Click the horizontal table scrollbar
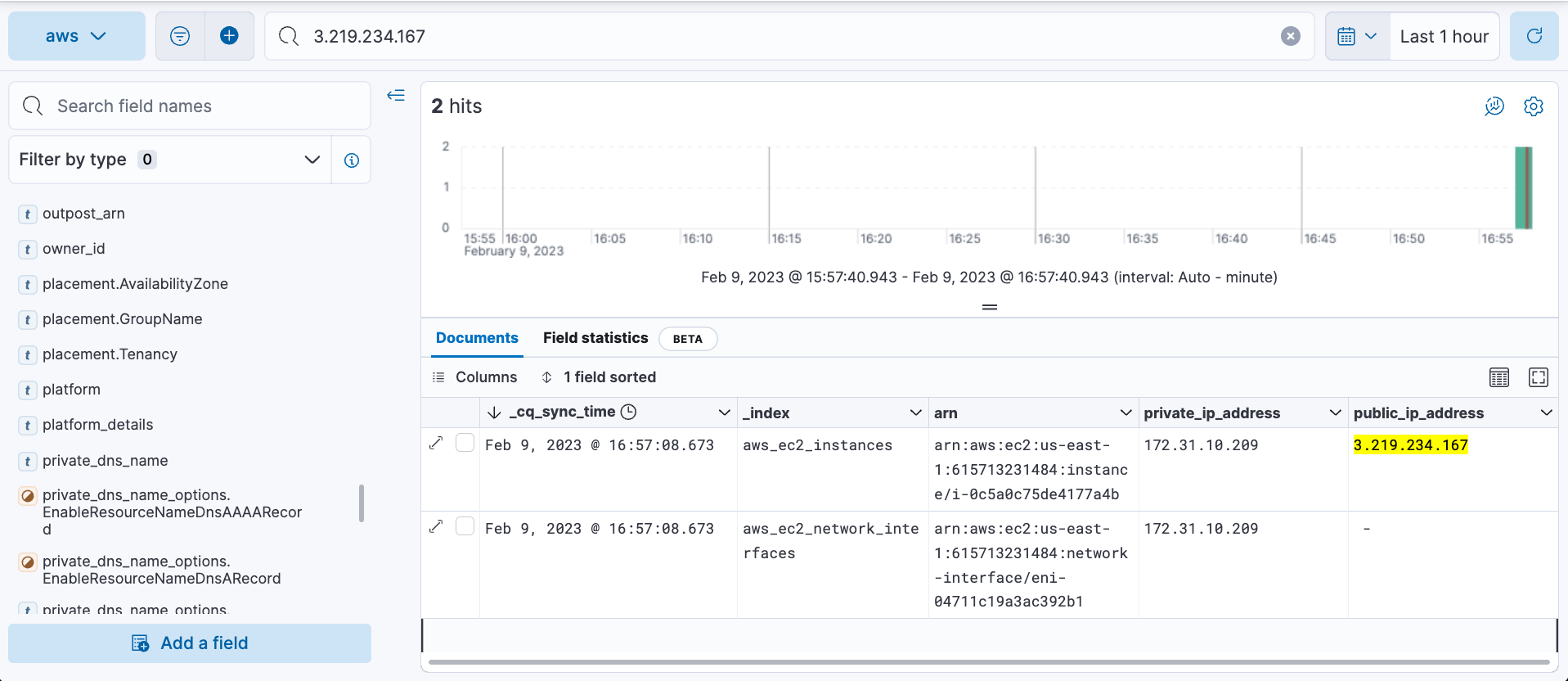The width and height of the screenshot is (1568, 681). [989, 661]
